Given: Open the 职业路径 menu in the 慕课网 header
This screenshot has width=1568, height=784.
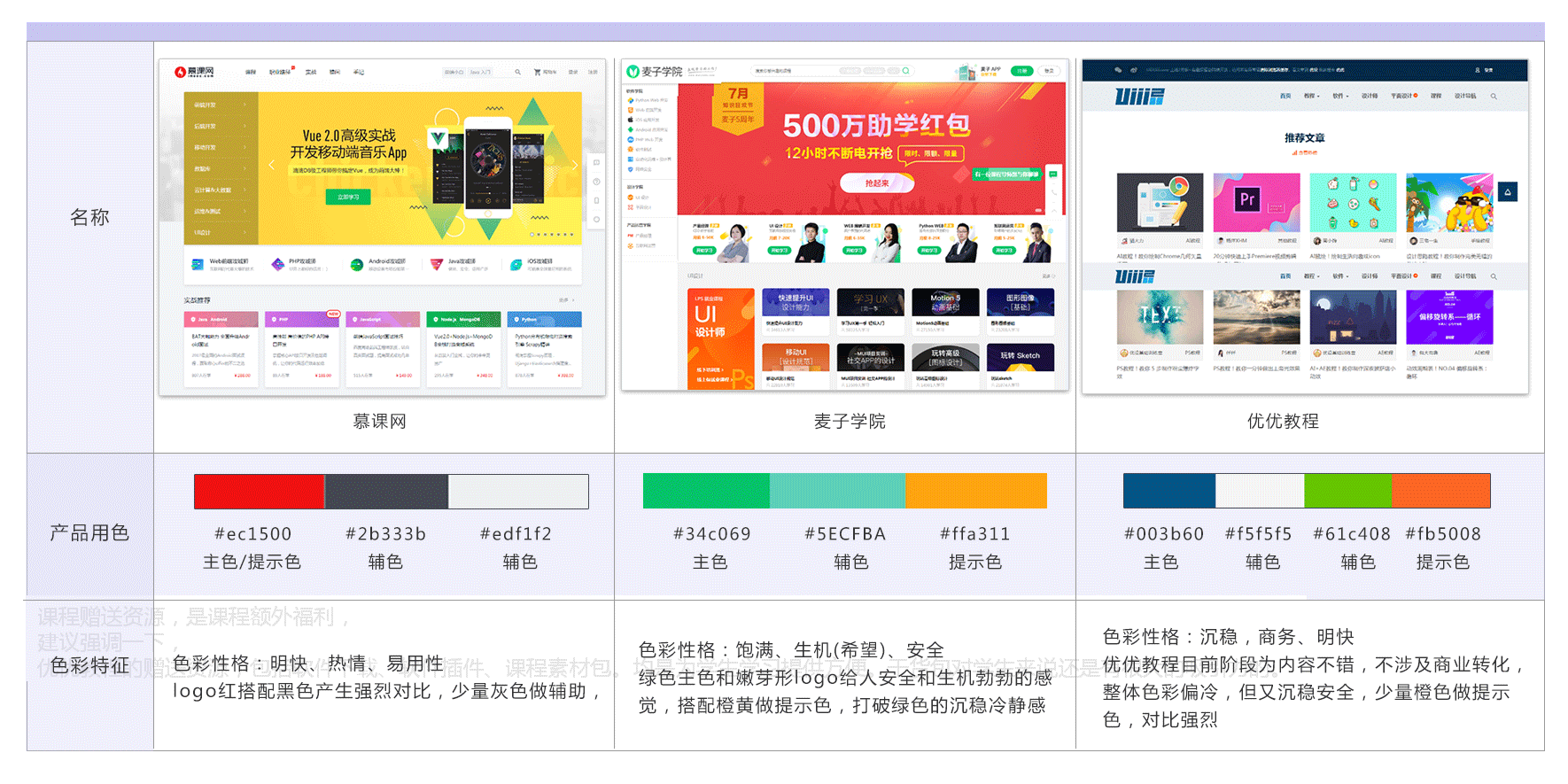Looking at the screenshot, I should point(280,72).
